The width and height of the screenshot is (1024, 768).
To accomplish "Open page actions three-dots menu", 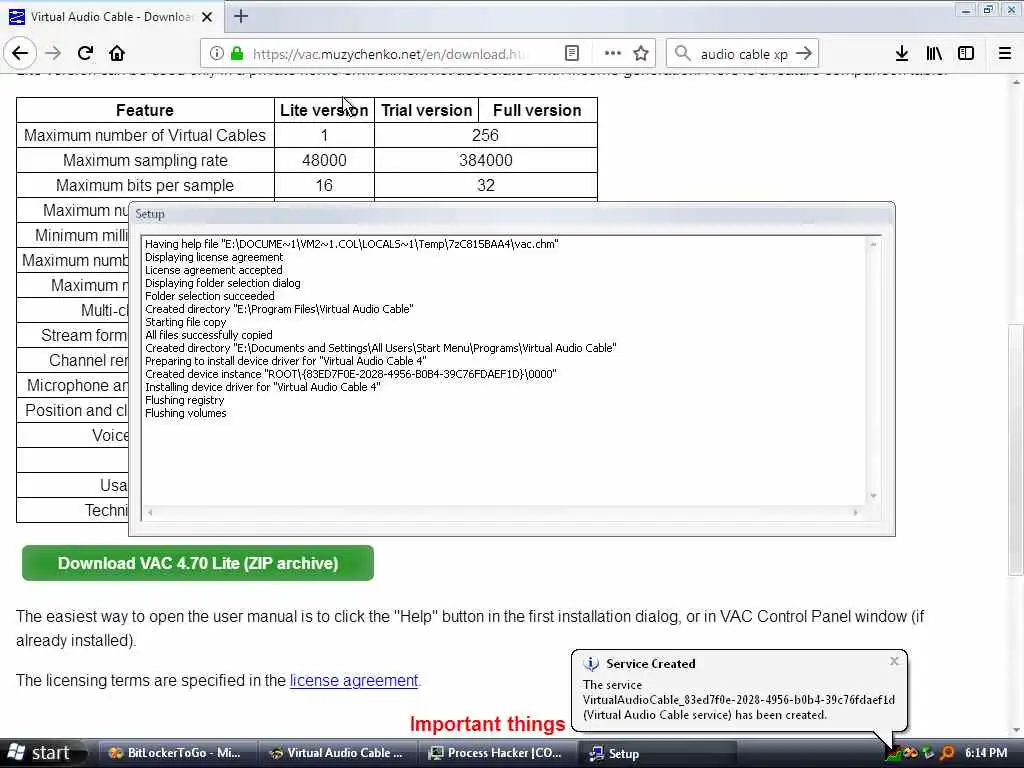I will tap(612, 54).
